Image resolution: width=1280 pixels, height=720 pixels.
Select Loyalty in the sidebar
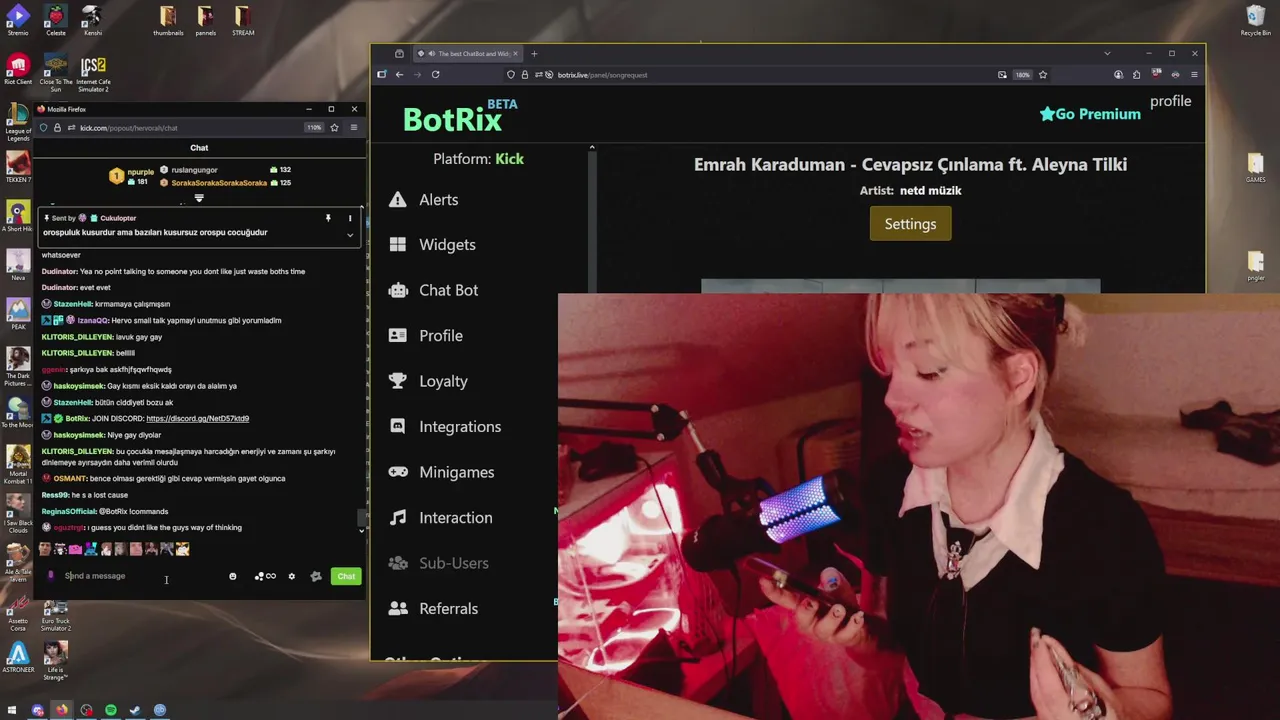tap(428, 381)
